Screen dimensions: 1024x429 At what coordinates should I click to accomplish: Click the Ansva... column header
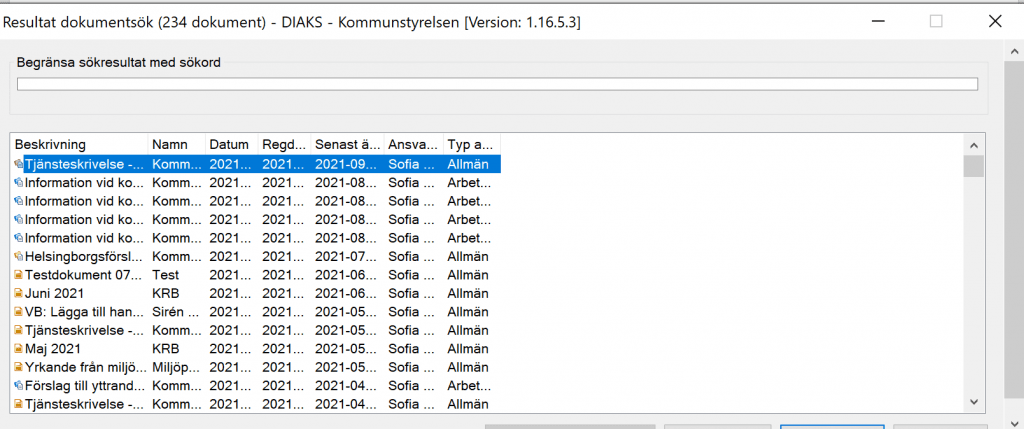coord(413,144)
